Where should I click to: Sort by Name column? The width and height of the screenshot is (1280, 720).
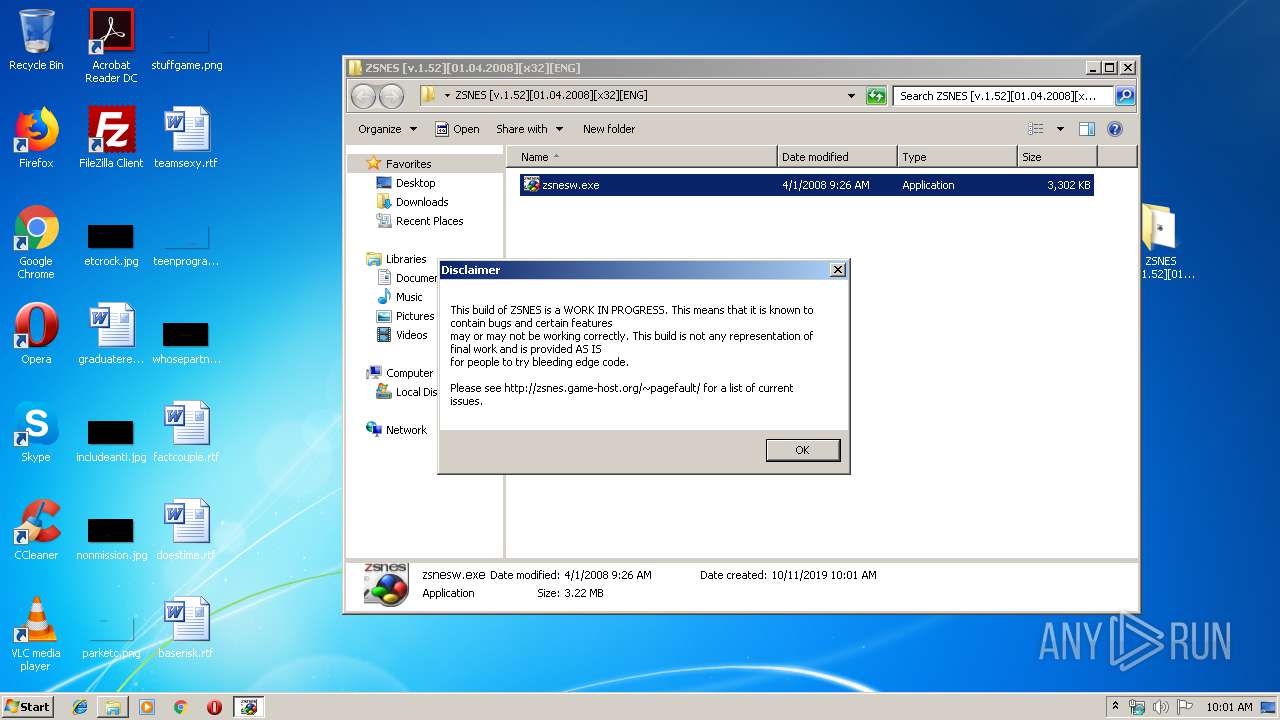[x=641, y=157]
